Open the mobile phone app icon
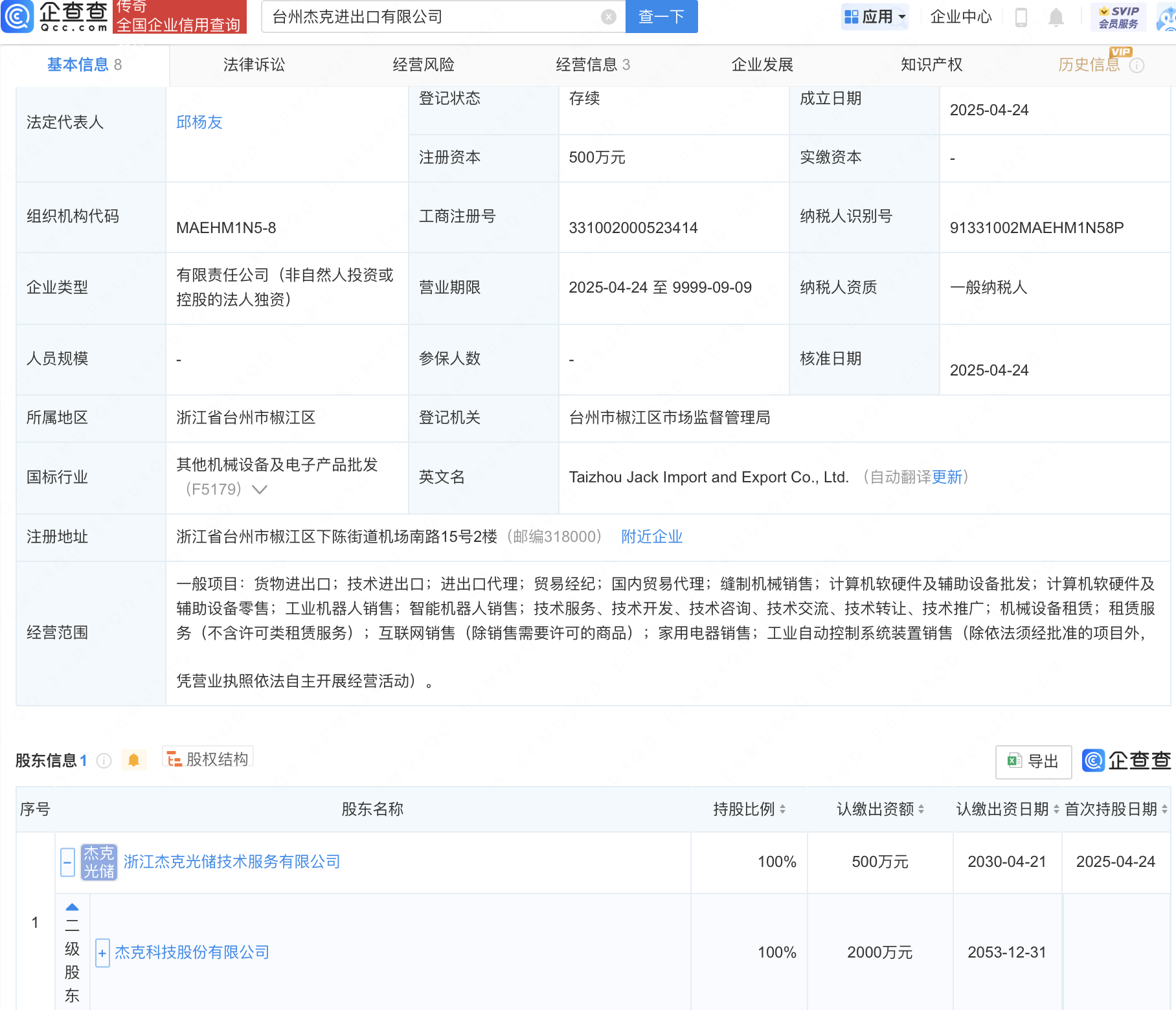 click(x=1021, y=17)
